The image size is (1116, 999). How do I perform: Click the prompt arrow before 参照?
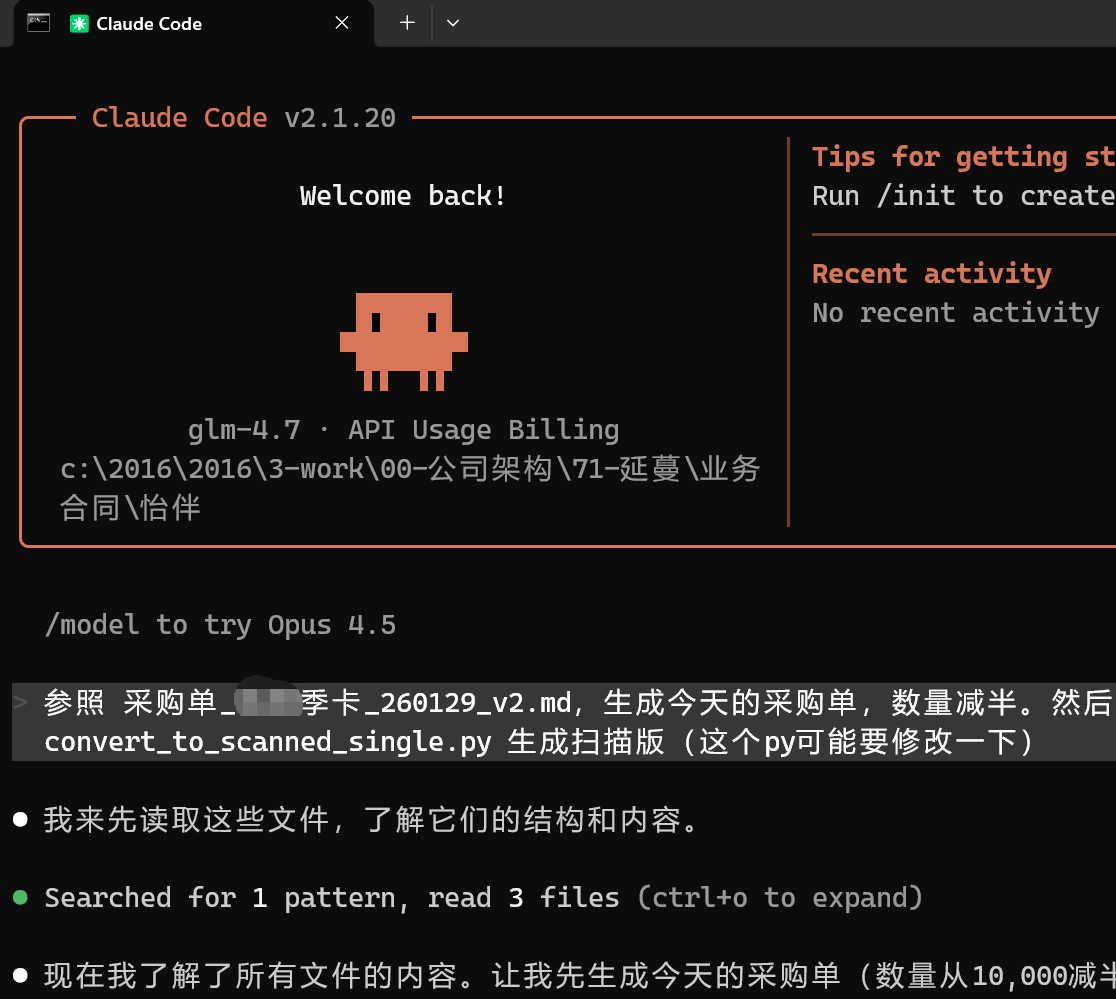pyautogui.click(x=21, y=703)
